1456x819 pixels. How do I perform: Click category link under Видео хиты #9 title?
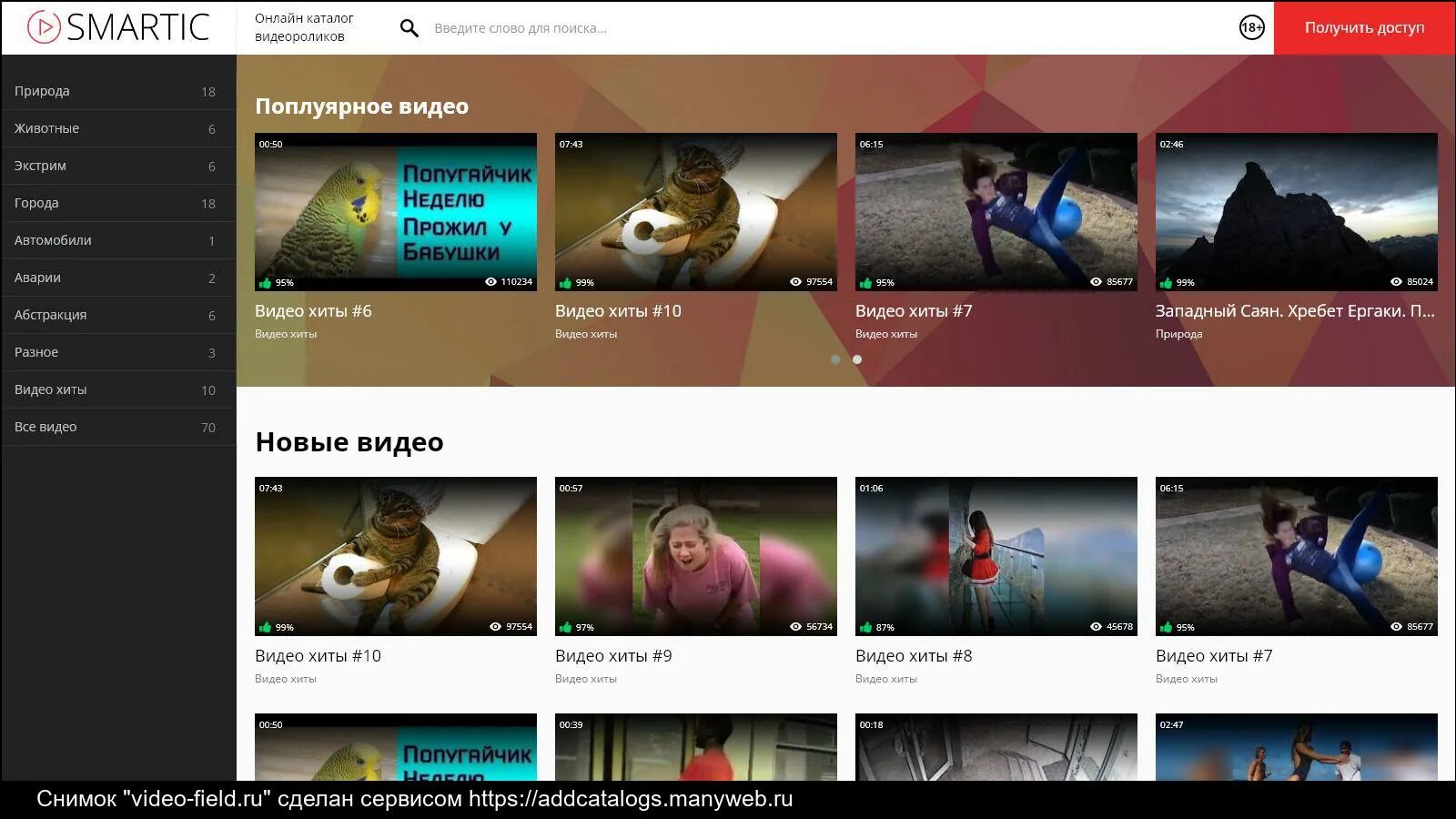pyautogui.click(x=586, y=679)
